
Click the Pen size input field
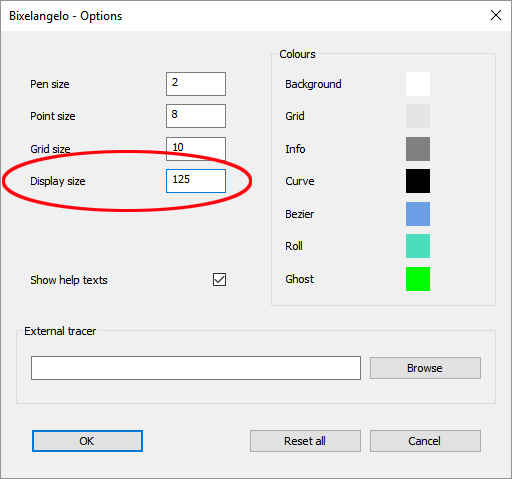click(x=196, y=84)
